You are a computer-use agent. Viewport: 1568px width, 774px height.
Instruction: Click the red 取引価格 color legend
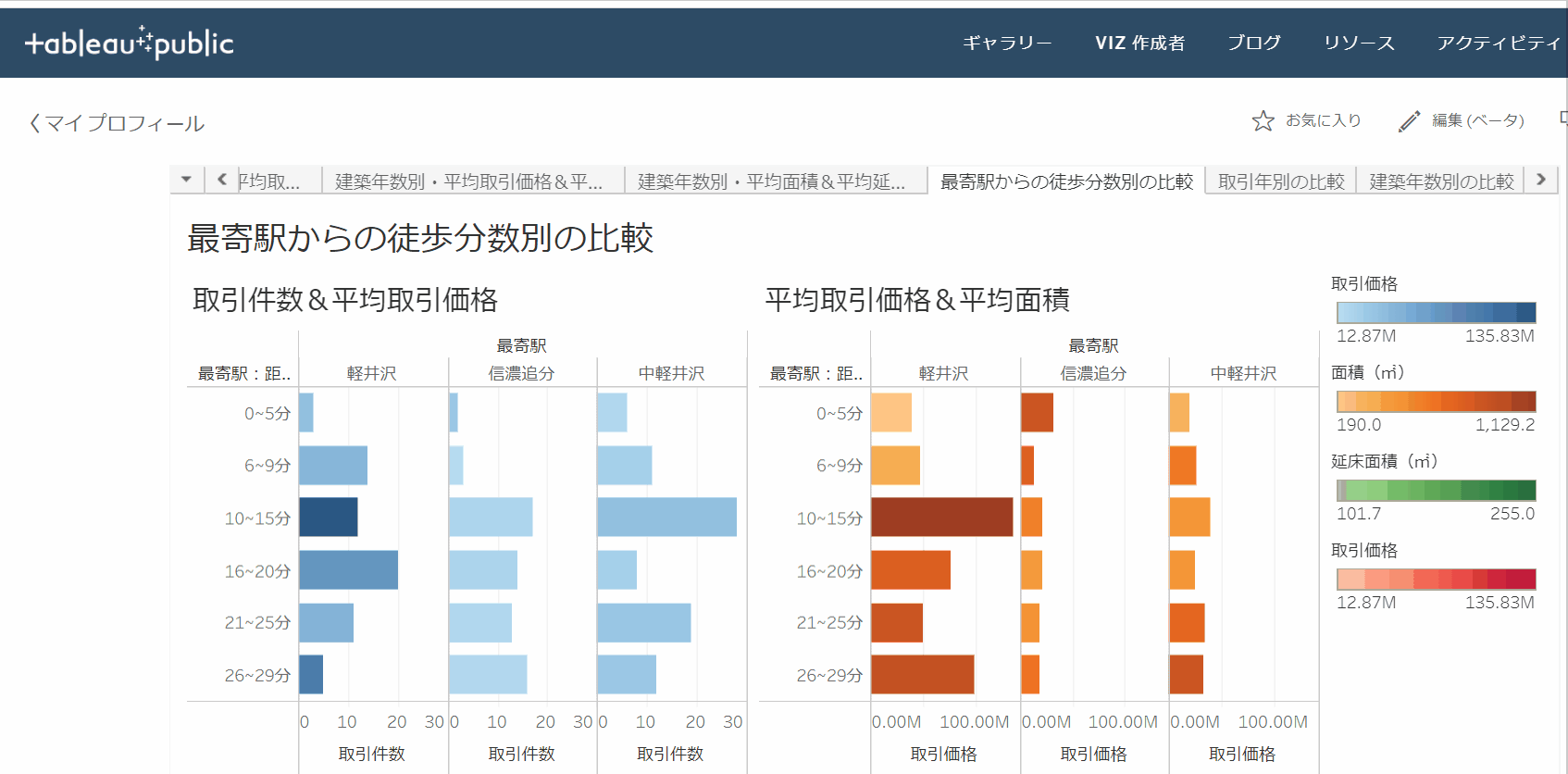(1437, 579)
